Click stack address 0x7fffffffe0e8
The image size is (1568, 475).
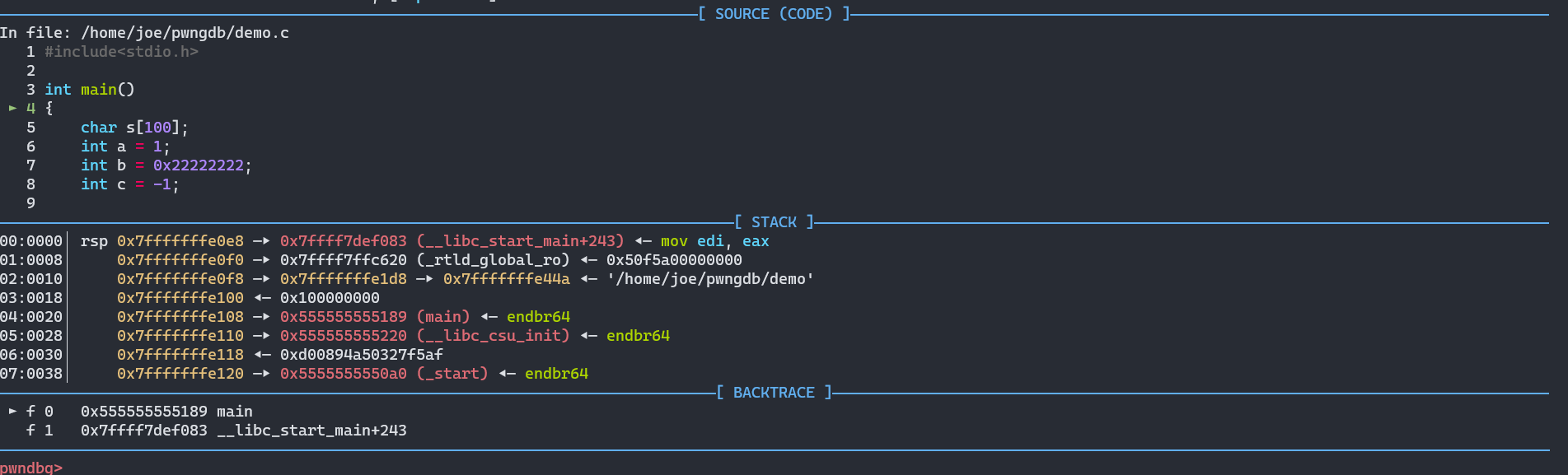pyautogui.click(x=180, y=241)
